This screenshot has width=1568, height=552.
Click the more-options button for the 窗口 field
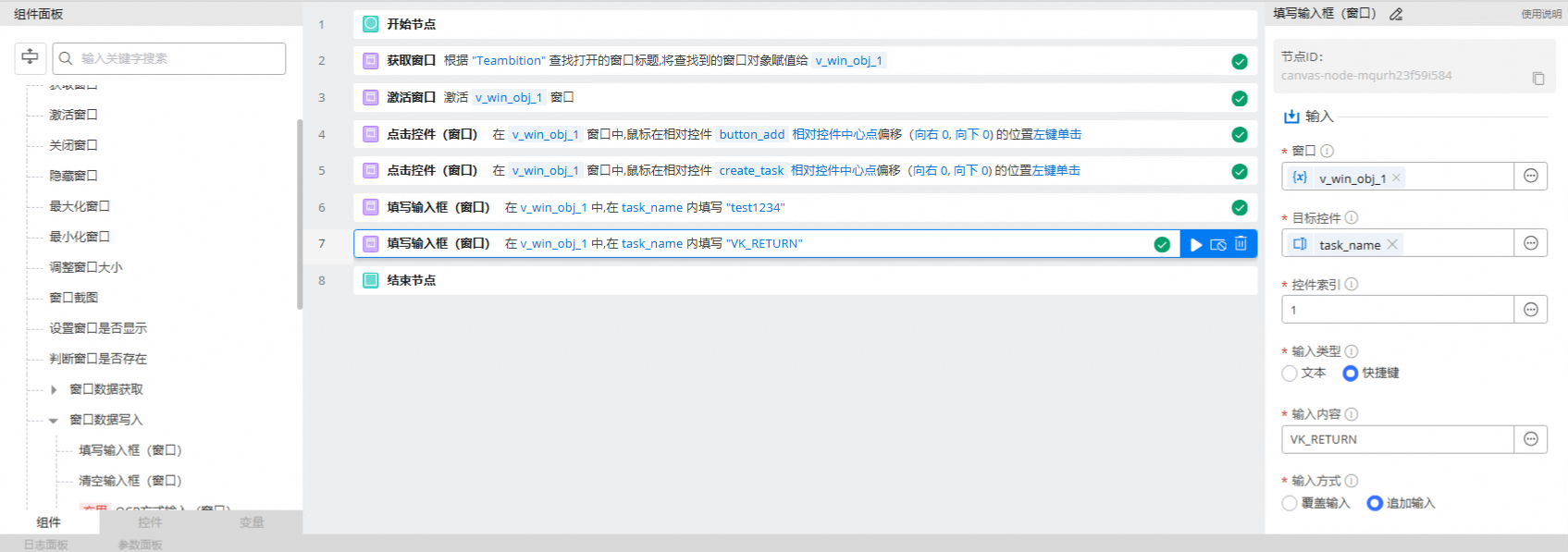1531,176
